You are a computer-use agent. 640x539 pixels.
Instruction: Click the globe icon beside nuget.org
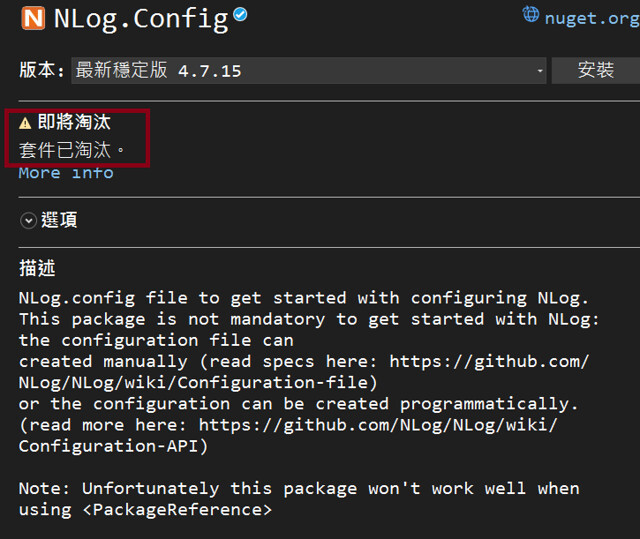[530, 15]
